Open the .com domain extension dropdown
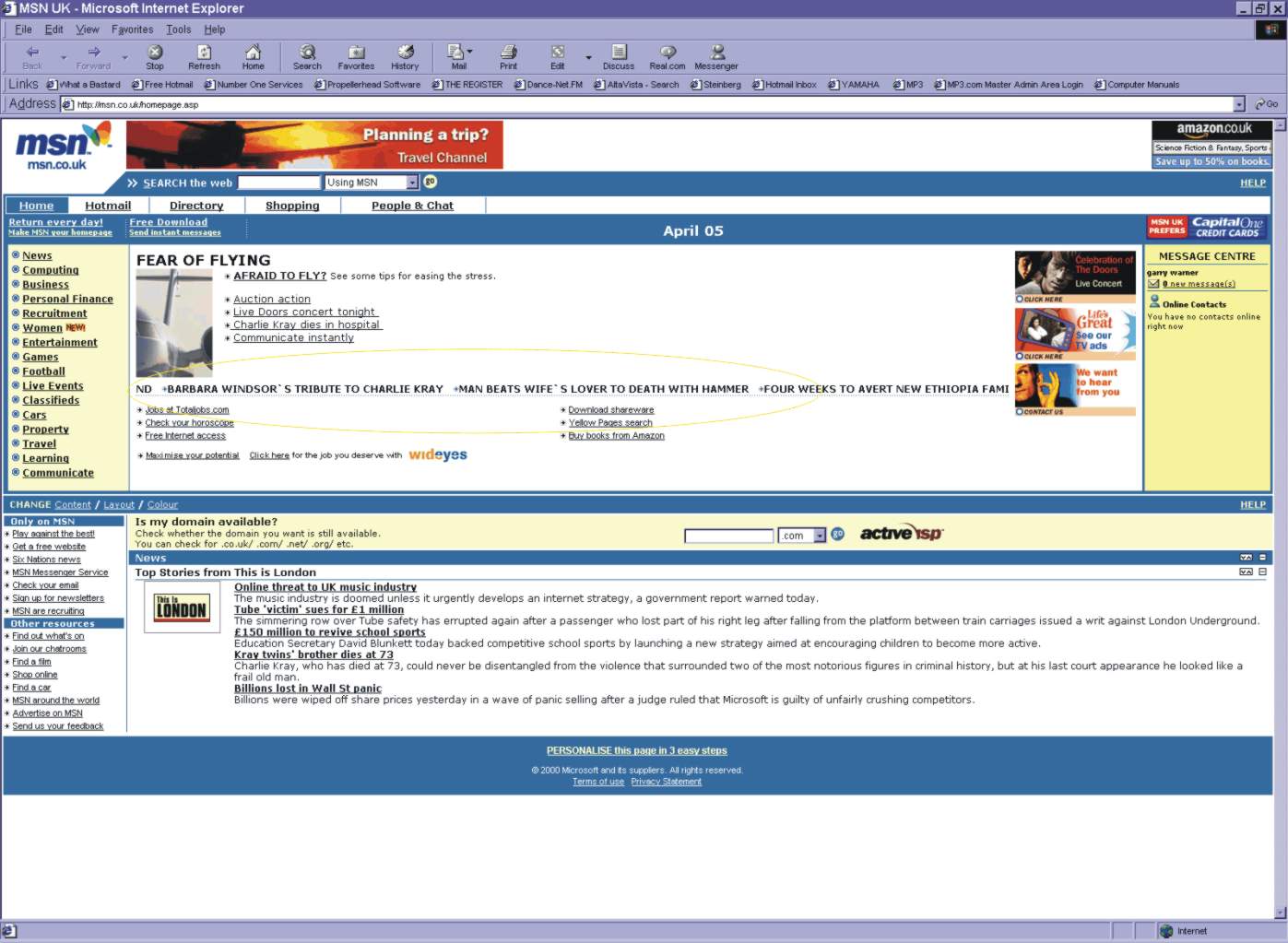The image size is (1288, 943). [x=819, y=536]
